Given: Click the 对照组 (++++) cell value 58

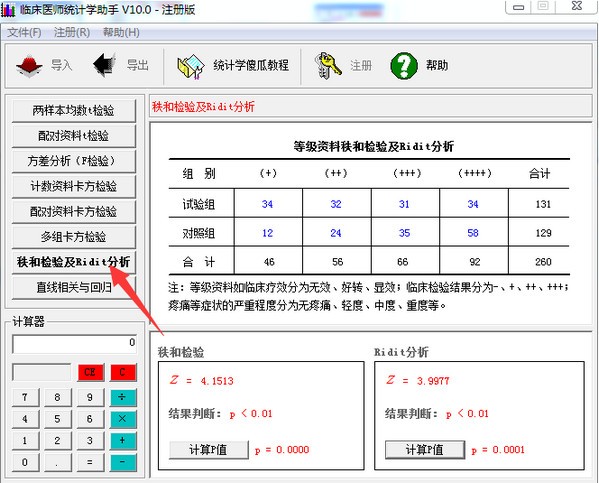Looking at the screenshot, I should (473, 233).
